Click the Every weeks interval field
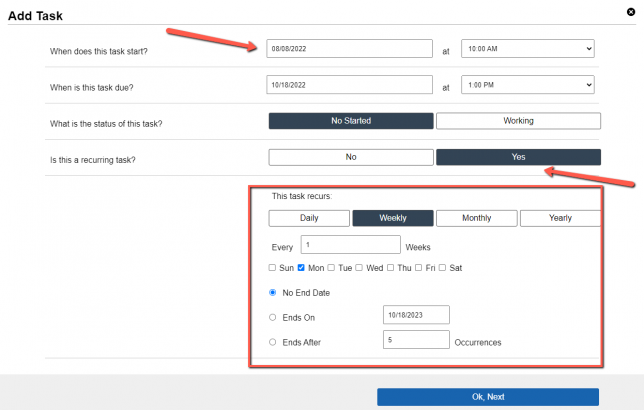This screenshot has width=644, height=410. (351, 244)
